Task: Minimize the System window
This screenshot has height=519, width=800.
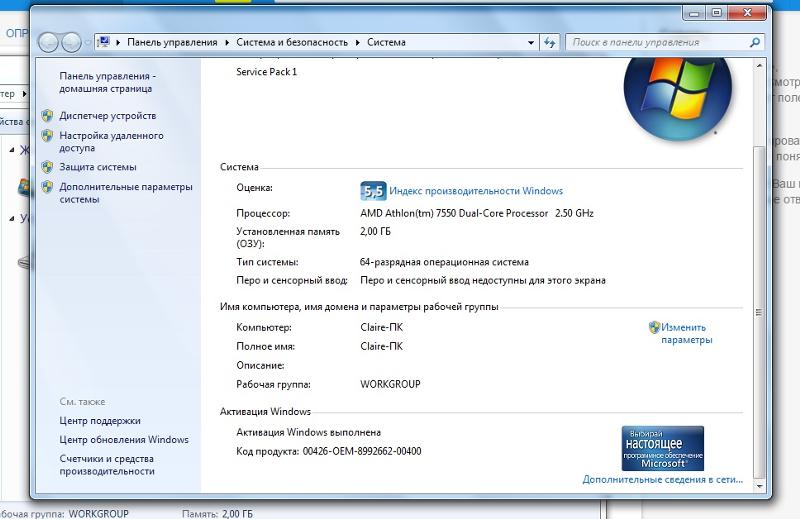Action: coord(693,14)
